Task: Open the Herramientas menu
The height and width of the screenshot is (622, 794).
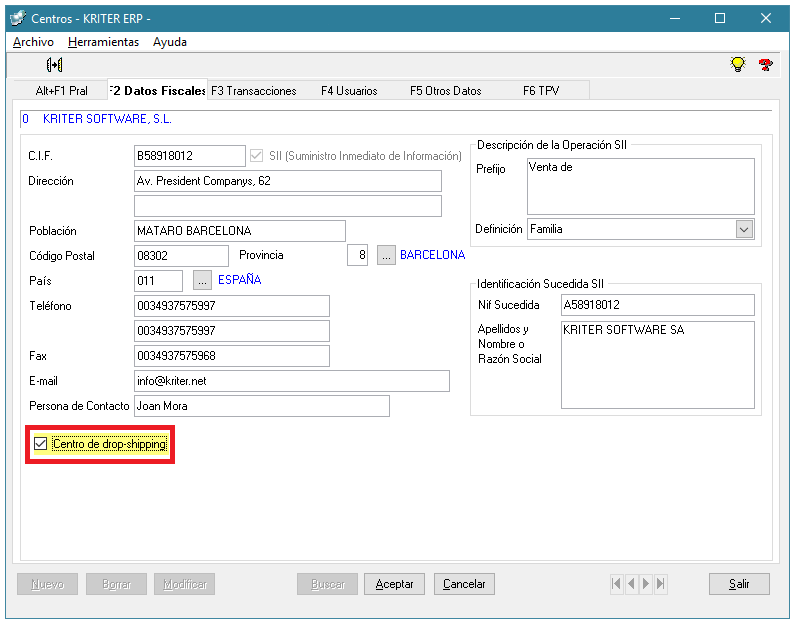Action: coord(103,42)
